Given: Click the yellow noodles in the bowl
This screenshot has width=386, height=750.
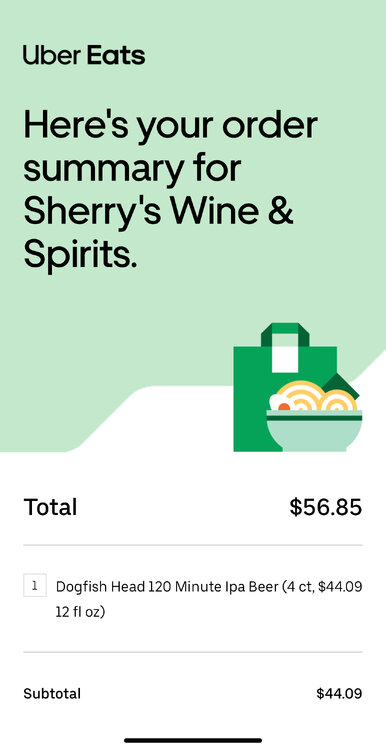Looking at the screenshot, I should tap(317, 396).
